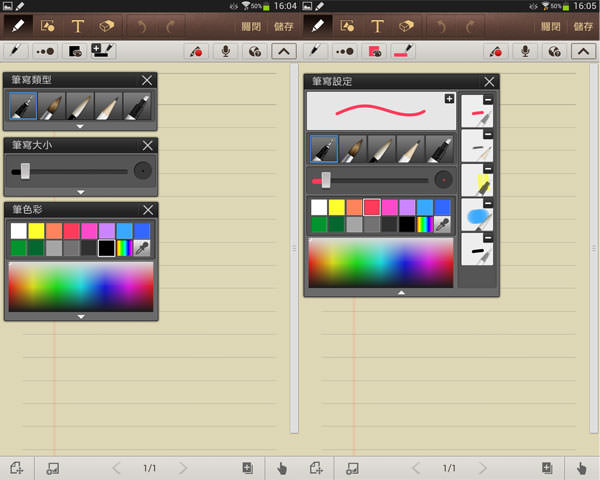Choose the blue marker preset thumbnail
This screenshot has height=480, width=600.
coord(476,216)
